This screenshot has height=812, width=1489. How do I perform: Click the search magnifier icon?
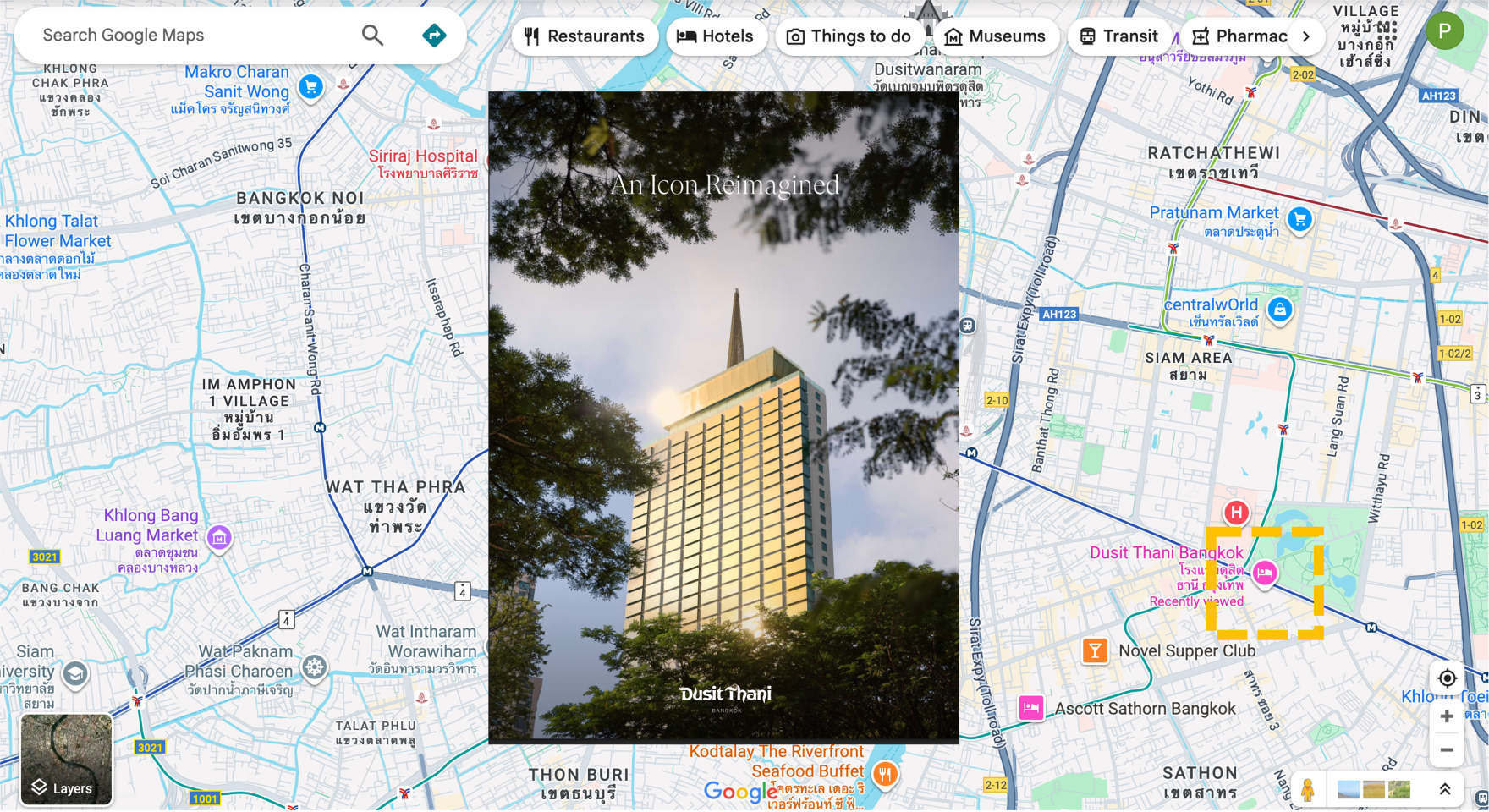372,36
